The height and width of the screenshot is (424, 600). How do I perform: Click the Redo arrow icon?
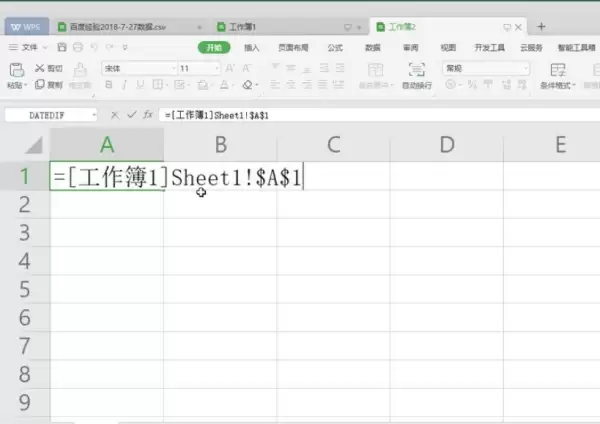click(x=110, y=47)
